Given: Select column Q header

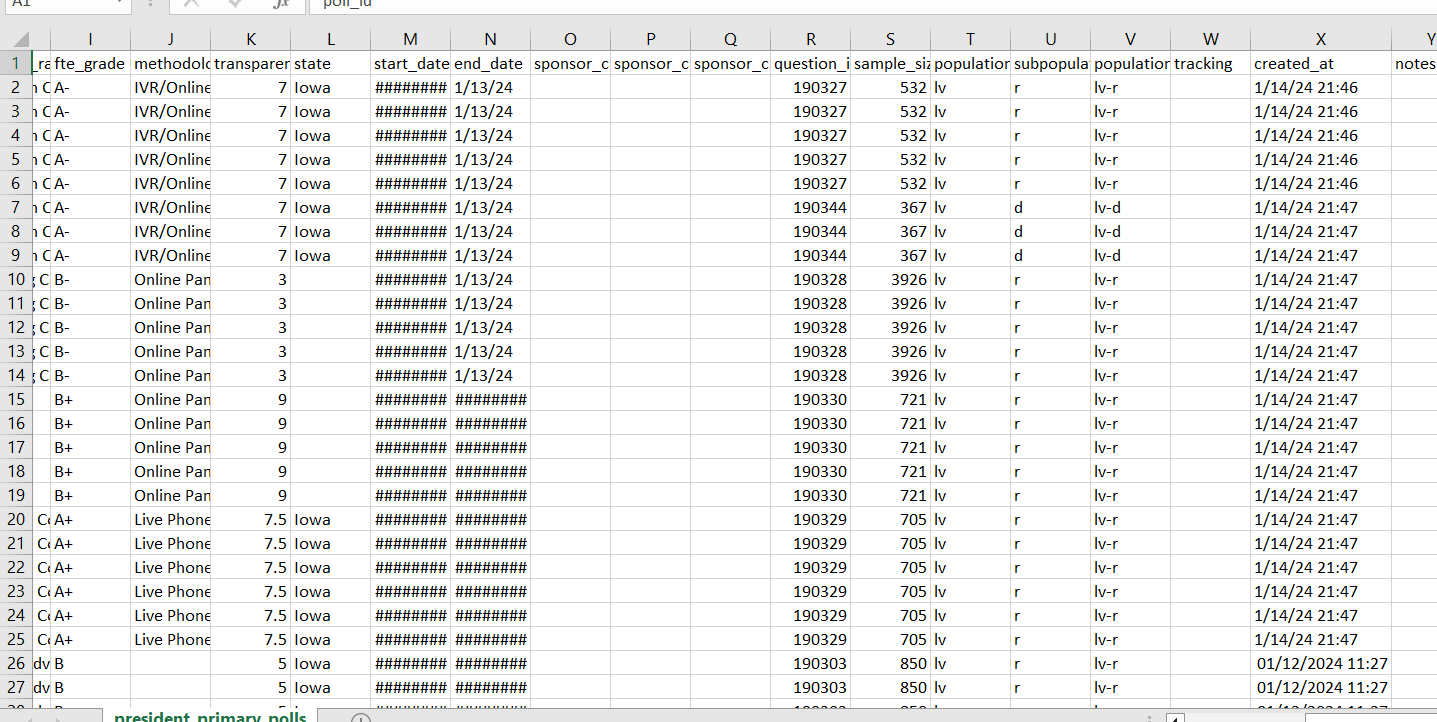Looking at the screenshot, I should pos(730,39).
